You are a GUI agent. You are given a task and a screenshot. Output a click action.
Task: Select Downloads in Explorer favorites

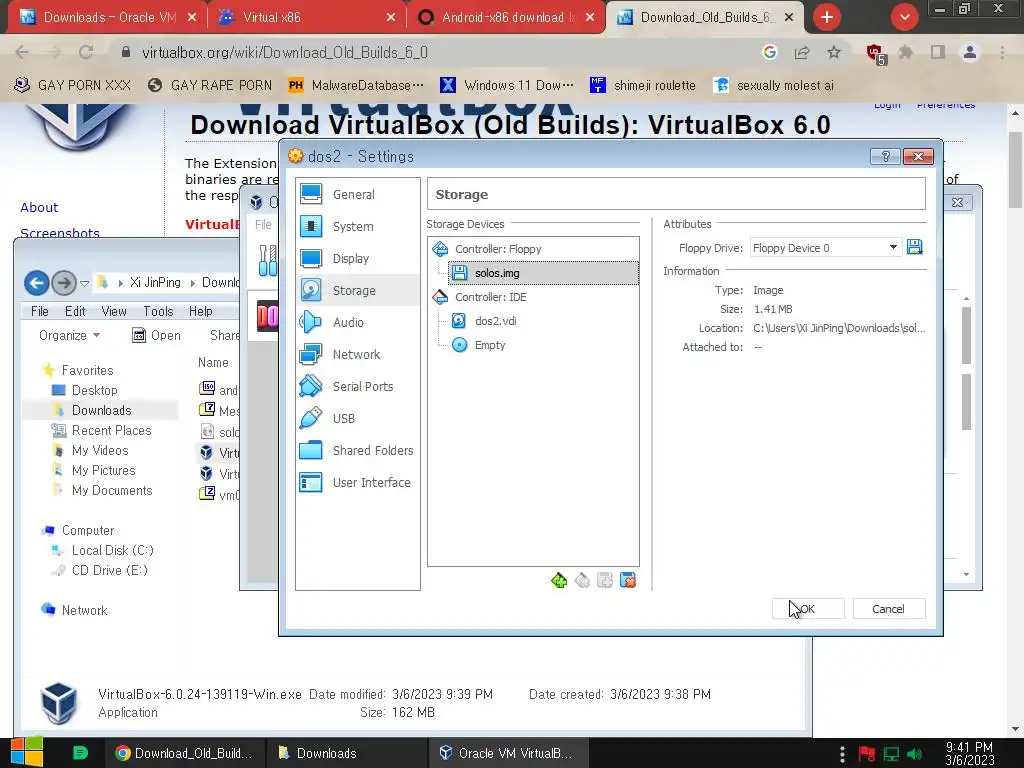point(92,410)
